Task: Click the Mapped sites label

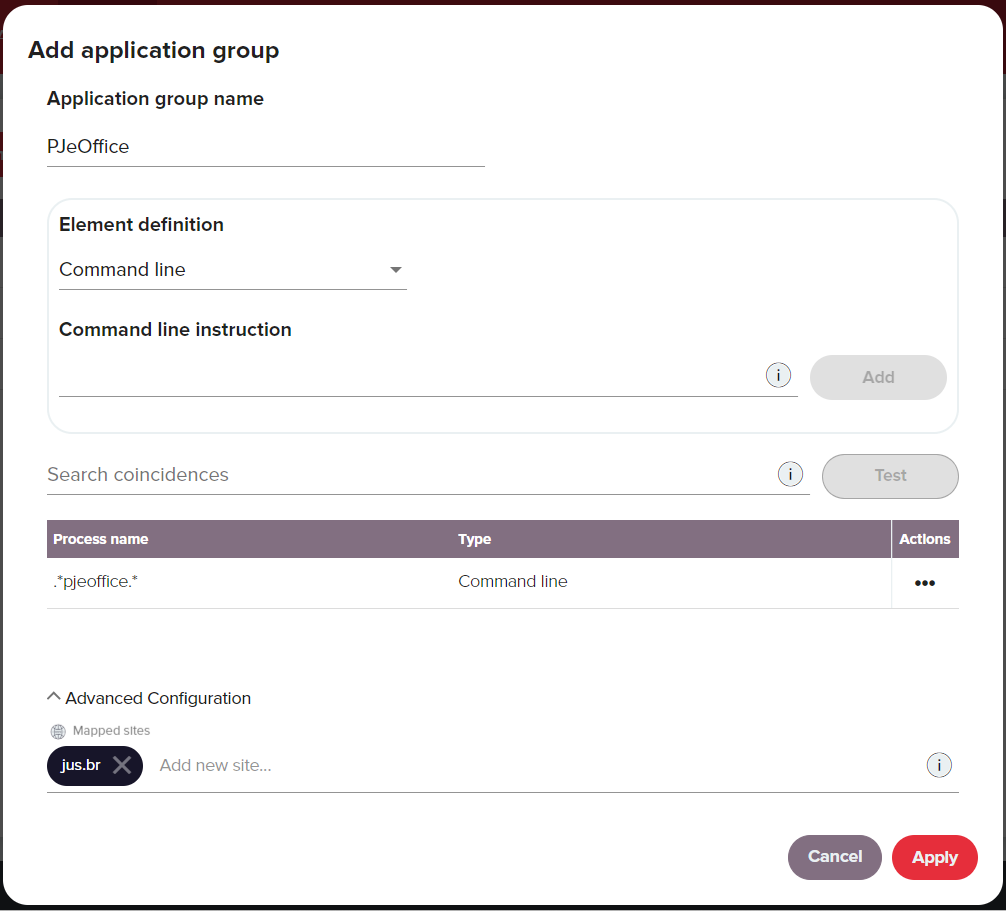Action: click(111, 731)
